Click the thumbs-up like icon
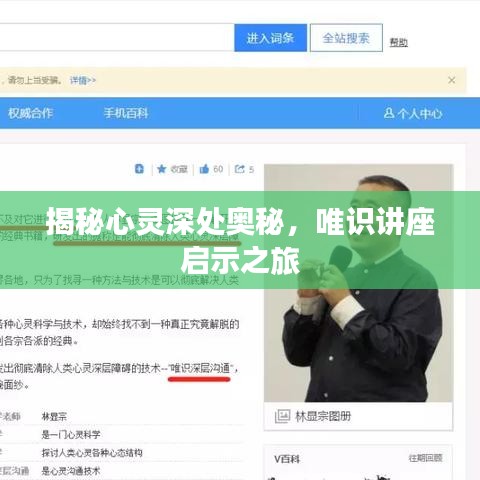The height and width of the screenshot is (480, 480). click(x=204, y=169)
